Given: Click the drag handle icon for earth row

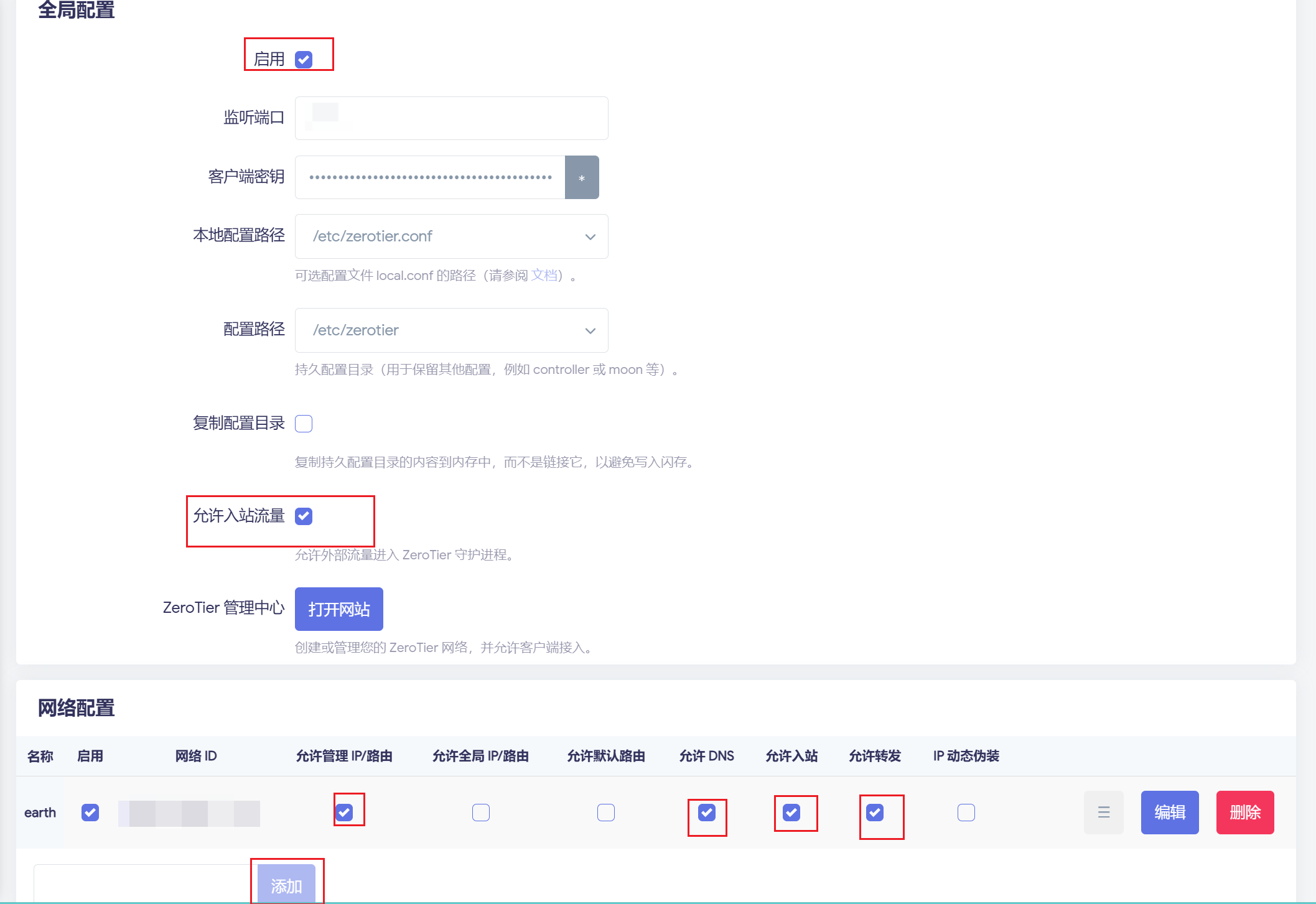Looking at the screenshot, I should click(1104, 813).
